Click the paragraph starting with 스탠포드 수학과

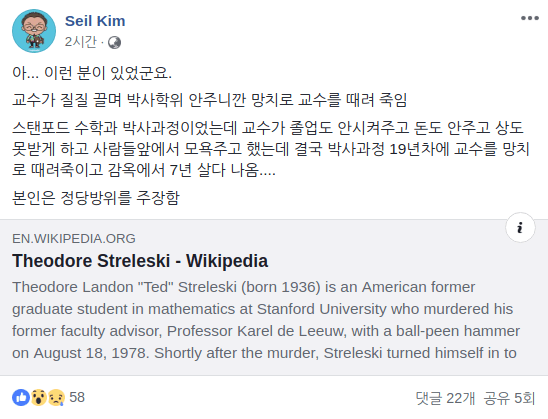271,149
